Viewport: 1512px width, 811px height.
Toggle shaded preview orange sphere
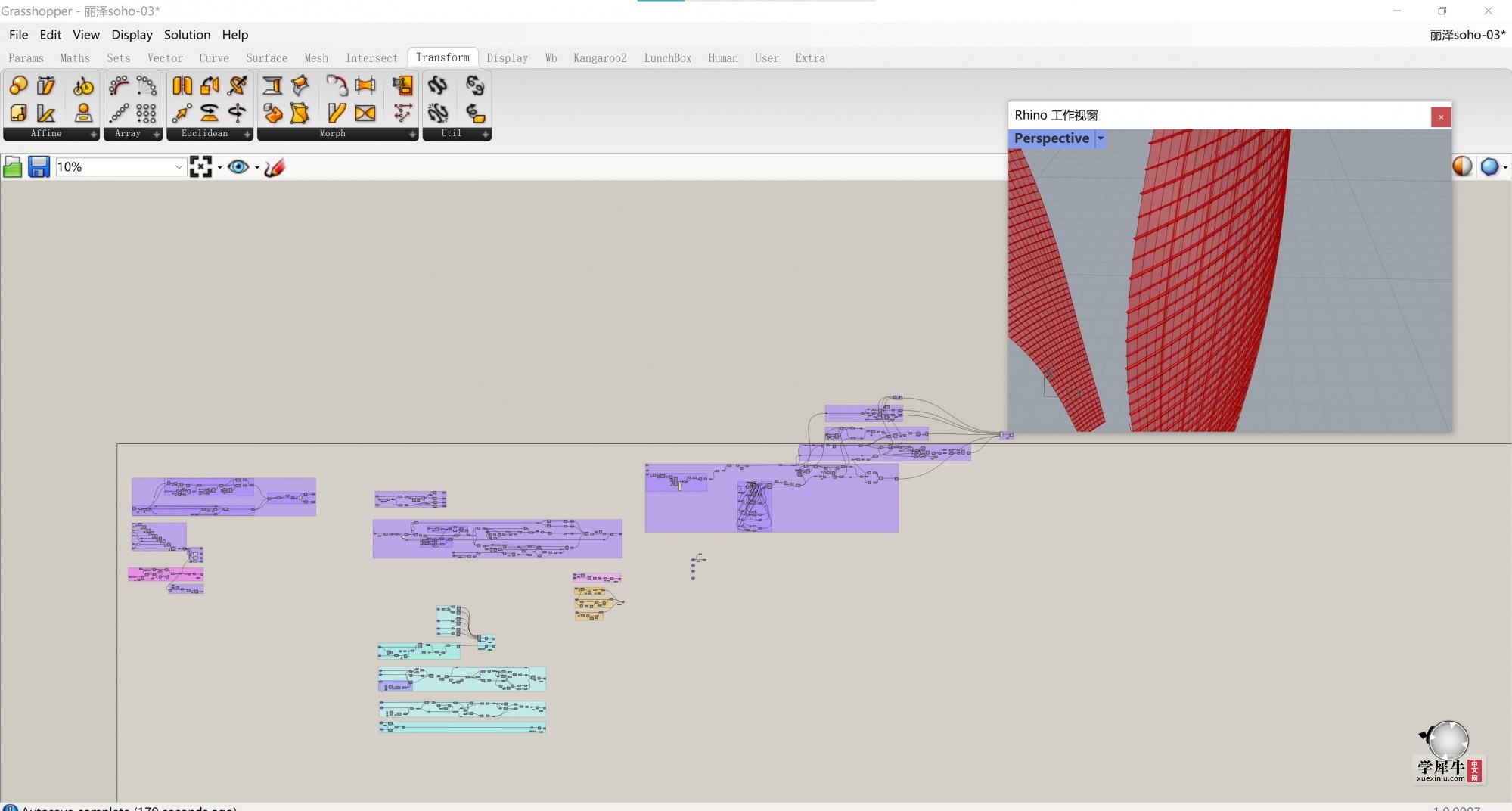[1462, 166]
